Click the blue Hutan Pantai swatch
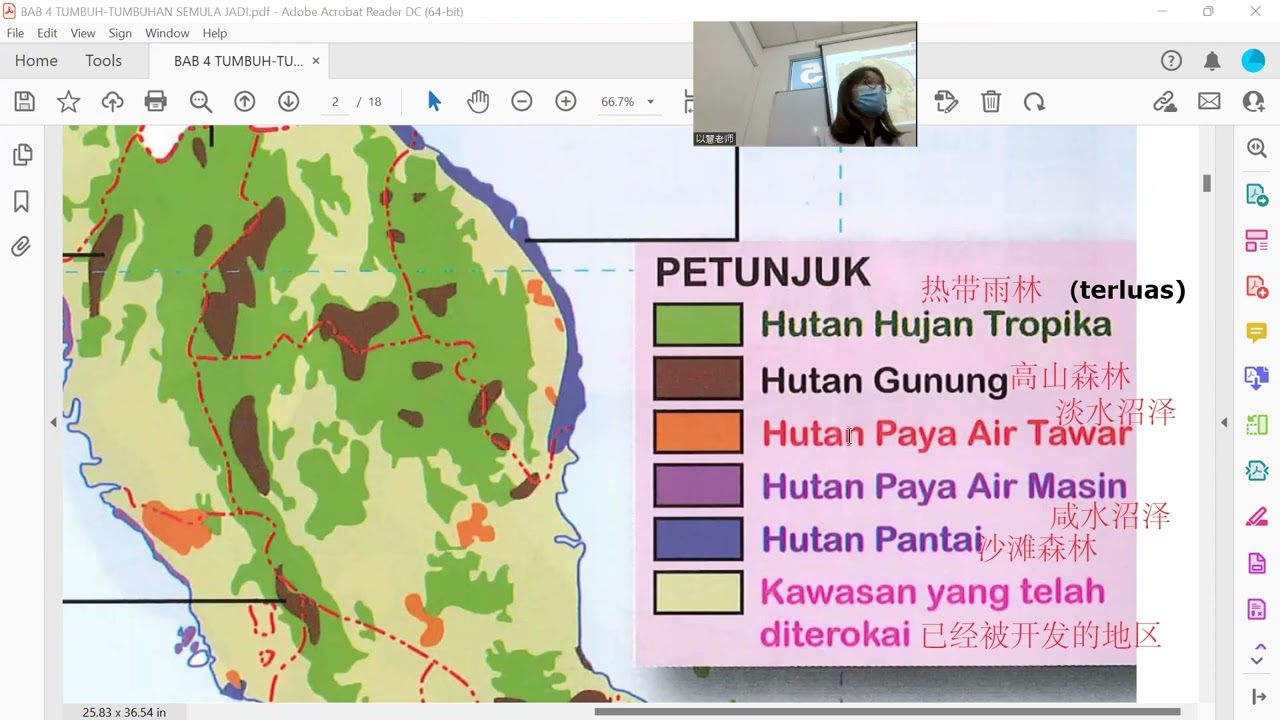Image resolution: width=1280 pixels, height=720 pixels. tap(698, 539)
